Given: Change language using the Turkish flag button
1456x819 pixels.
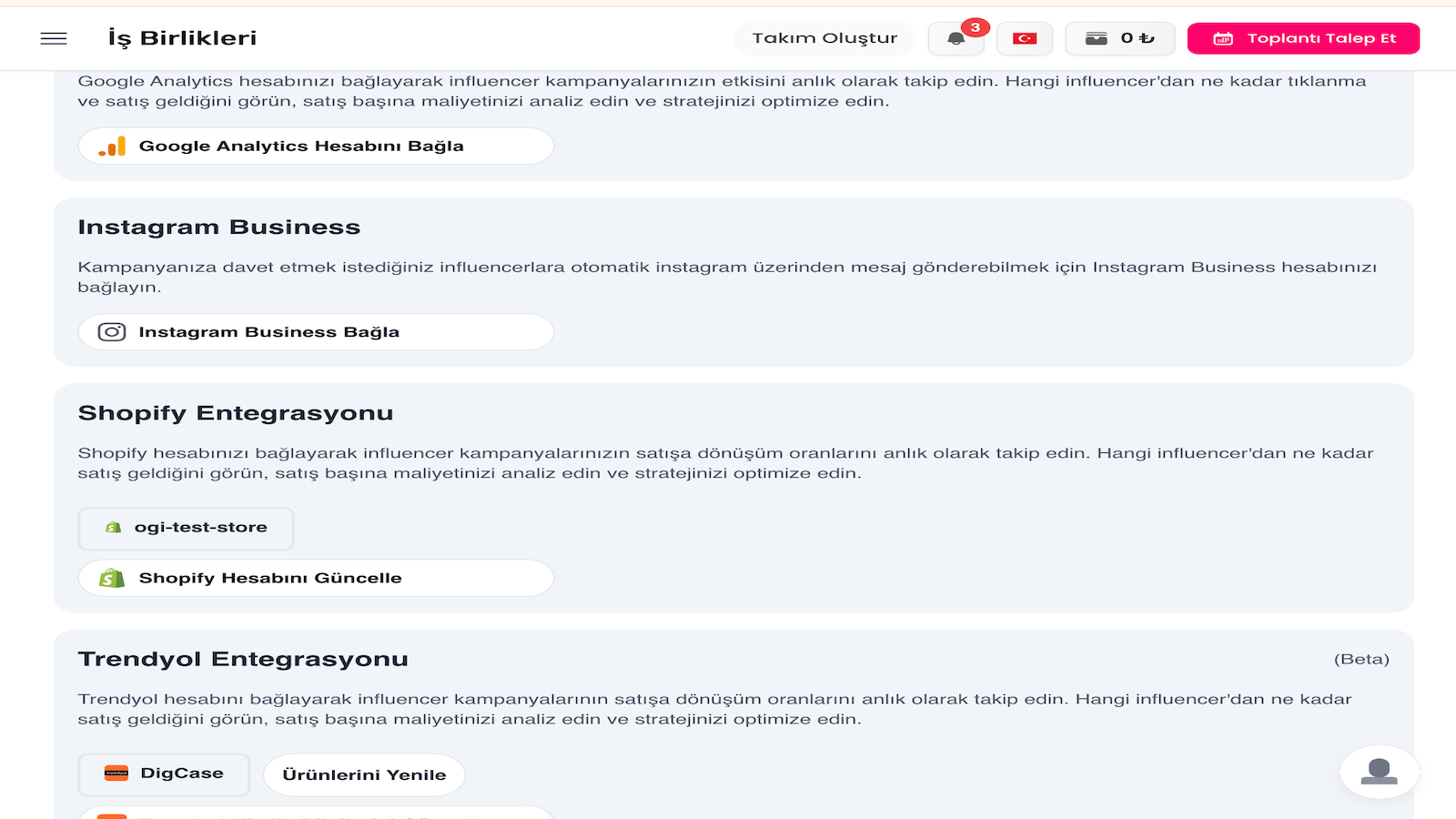Looking at the screenshot, I should click(1025, 38).
